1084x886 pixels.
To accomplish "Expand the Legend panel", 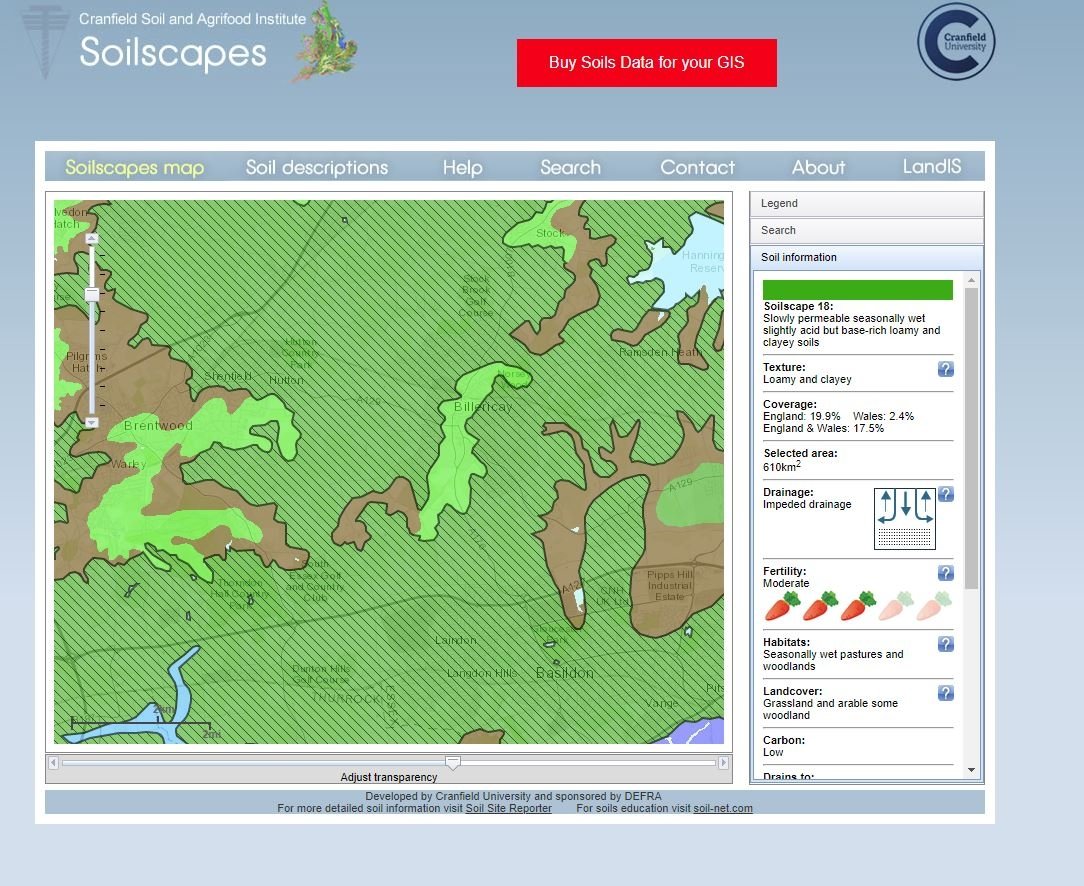I will [x=867, y=204].
